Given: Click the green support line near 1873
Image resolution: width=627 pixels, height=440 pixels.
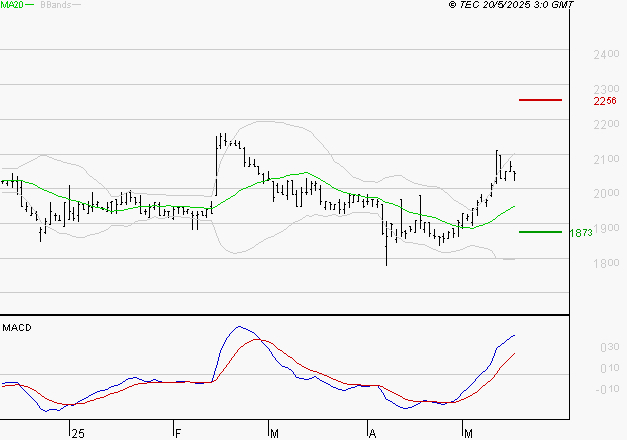Looking at the screenshot, I should [x=540, y=231].
